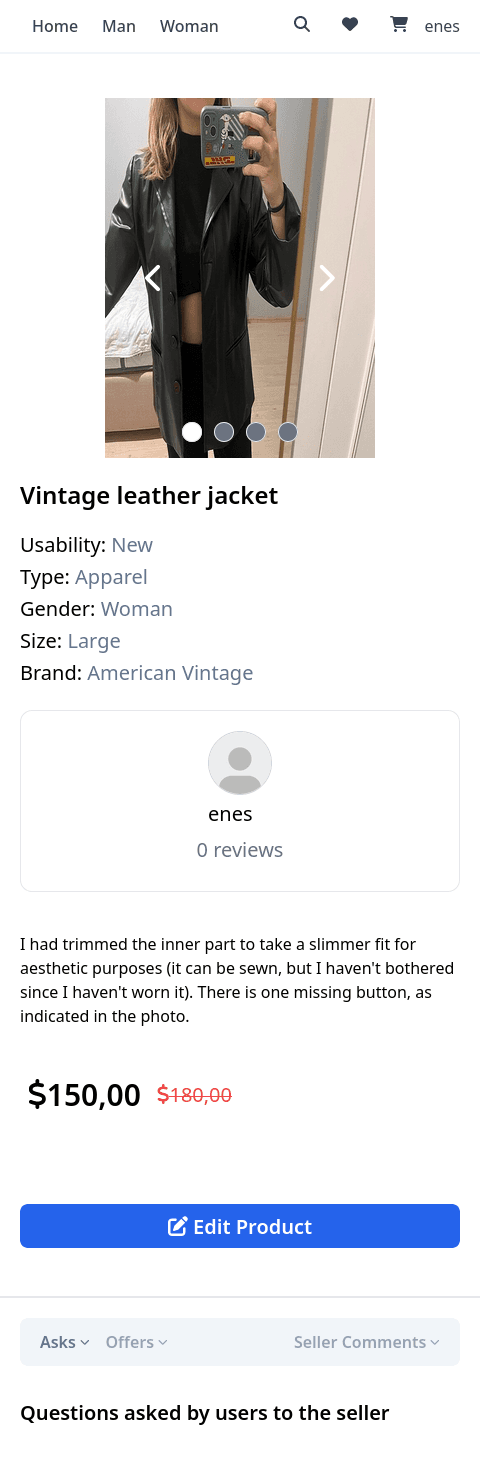Viewport: 480px width, 1478px height.
Task: Click the seller avatar icon
Action: [x=240, y=764]
